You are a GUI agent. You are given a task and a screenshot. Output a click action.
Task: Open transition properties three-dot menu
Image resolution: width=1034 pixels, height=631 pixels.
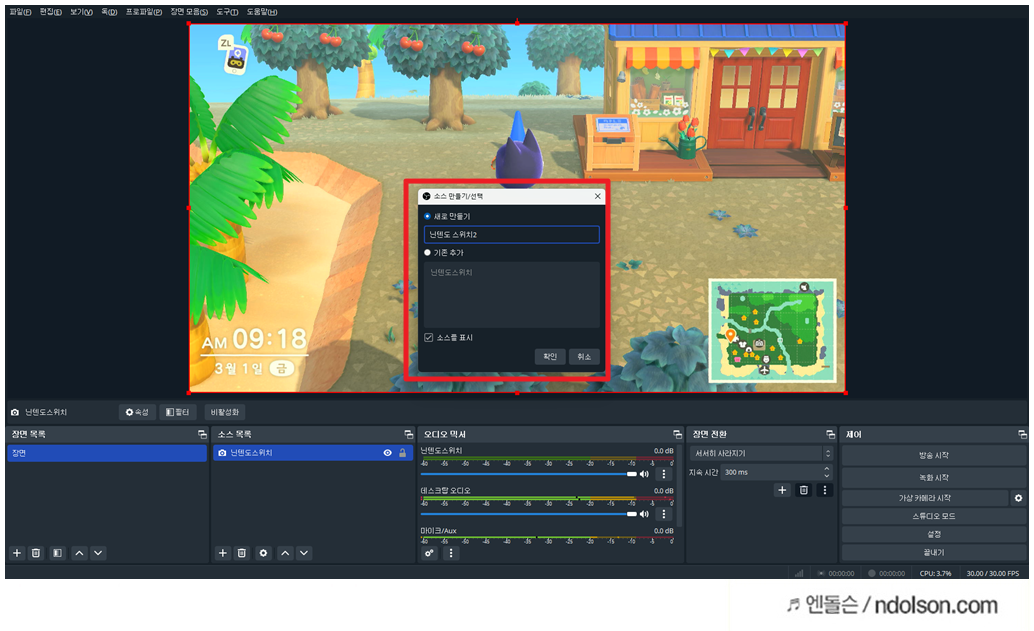click(x=824, y=490)
